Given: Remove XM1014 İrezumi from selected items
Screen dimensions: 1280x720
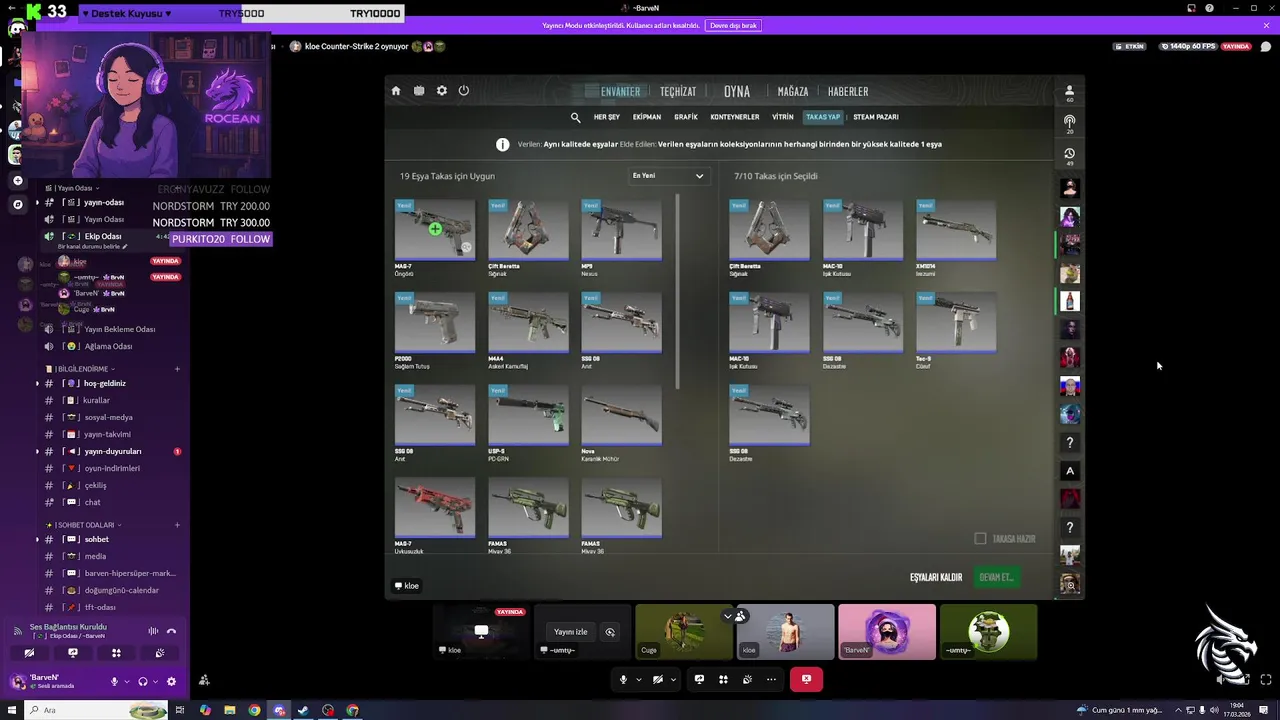Looking at the screenshot, I should [x=956, y=230].
